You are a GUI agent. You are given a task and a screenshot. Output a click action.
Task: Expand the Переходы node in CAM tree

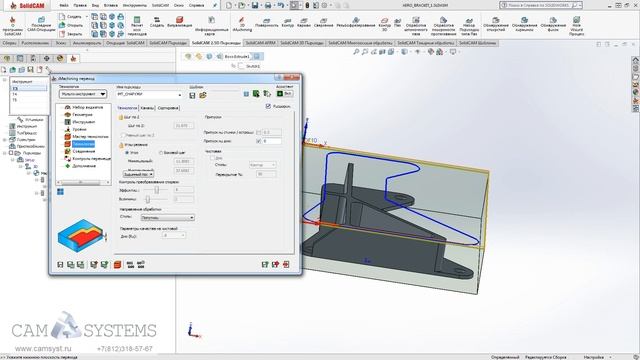[5, 153]
